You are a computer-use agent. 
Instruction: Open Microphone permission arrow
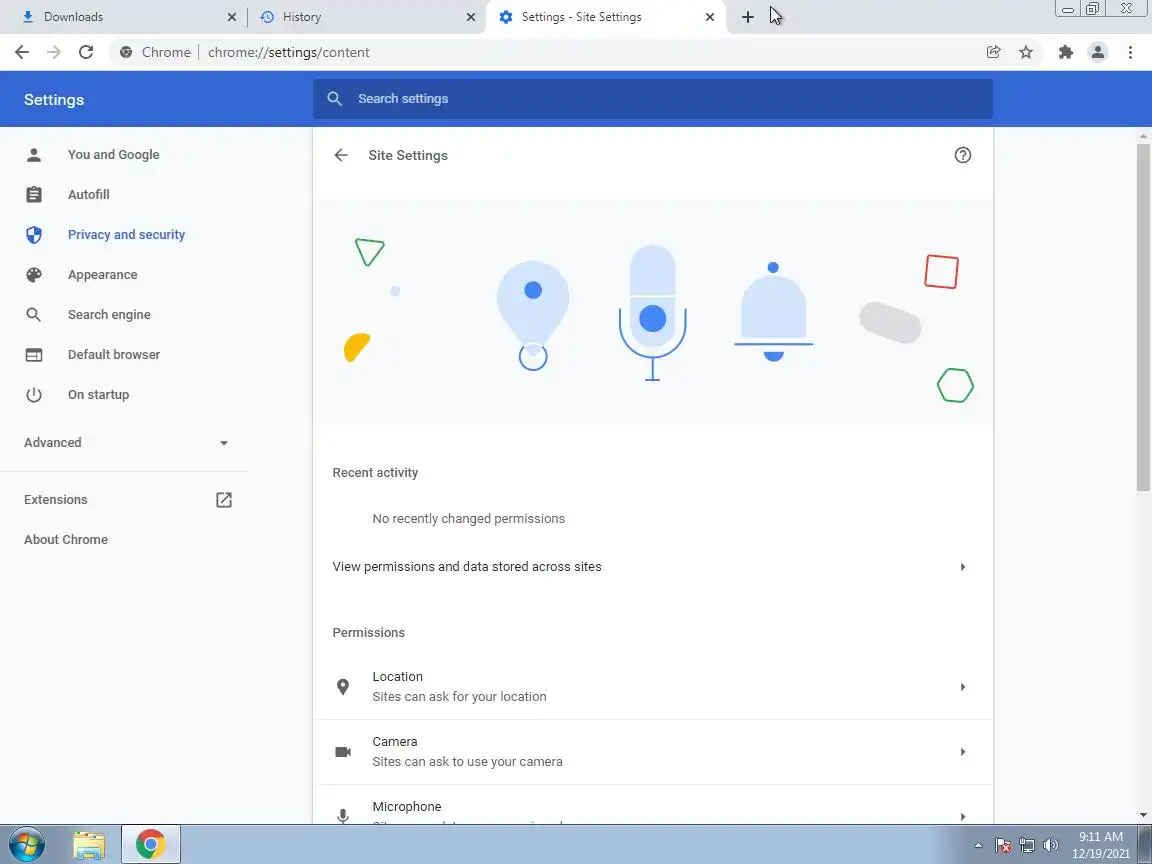[962, 816]
